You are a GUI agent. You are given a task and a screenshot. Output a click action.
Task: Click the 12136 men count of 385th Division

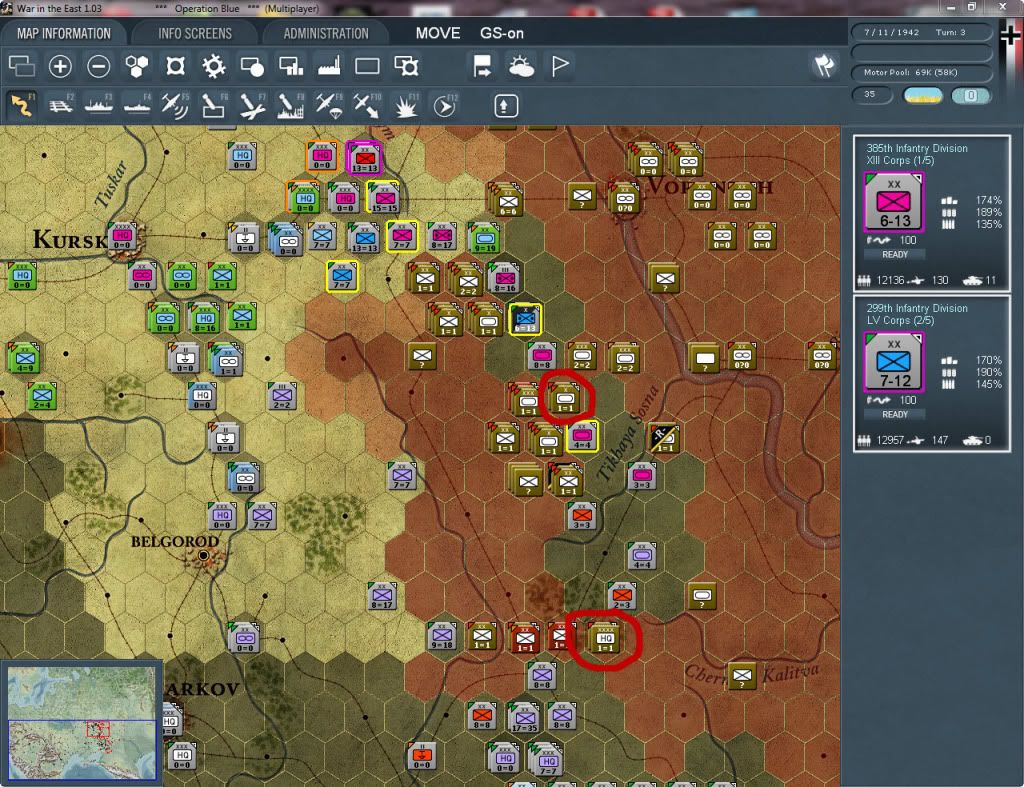click(890, 280)
